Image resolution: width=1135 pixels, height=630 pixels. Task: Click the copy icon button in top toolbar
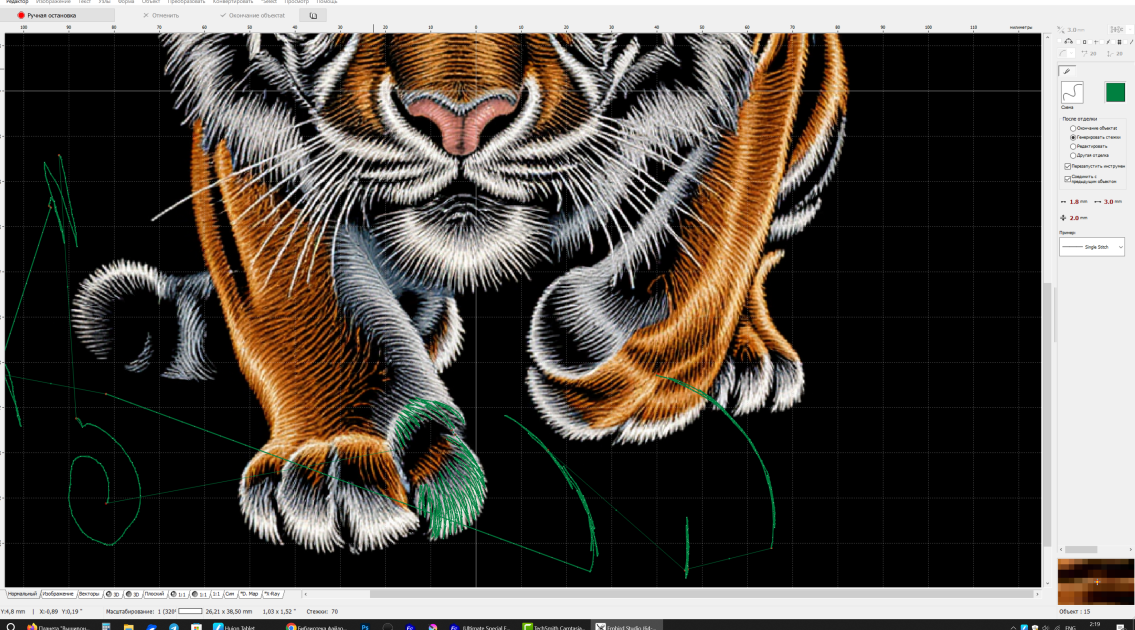313,15
